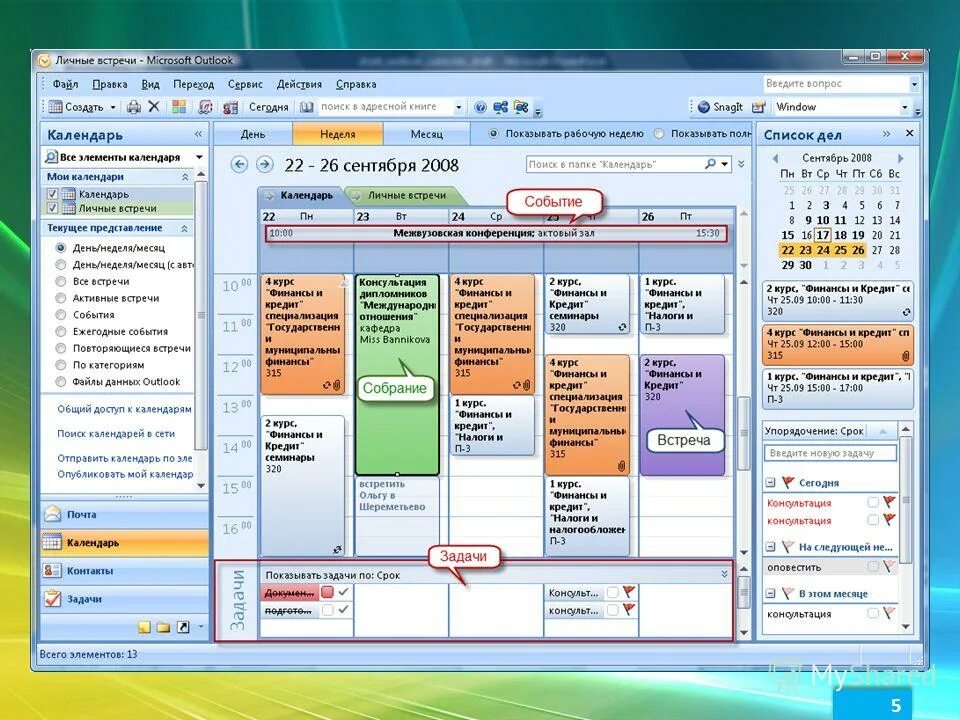Switch to the Месяц view tab
The width and height of the screenshot is (960, 720).
pos(426,134)
